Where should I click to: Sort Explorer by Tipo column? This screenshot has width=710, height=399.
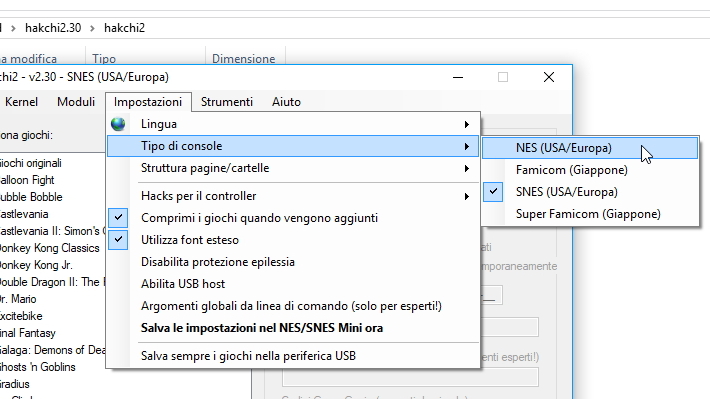point(104,59)
